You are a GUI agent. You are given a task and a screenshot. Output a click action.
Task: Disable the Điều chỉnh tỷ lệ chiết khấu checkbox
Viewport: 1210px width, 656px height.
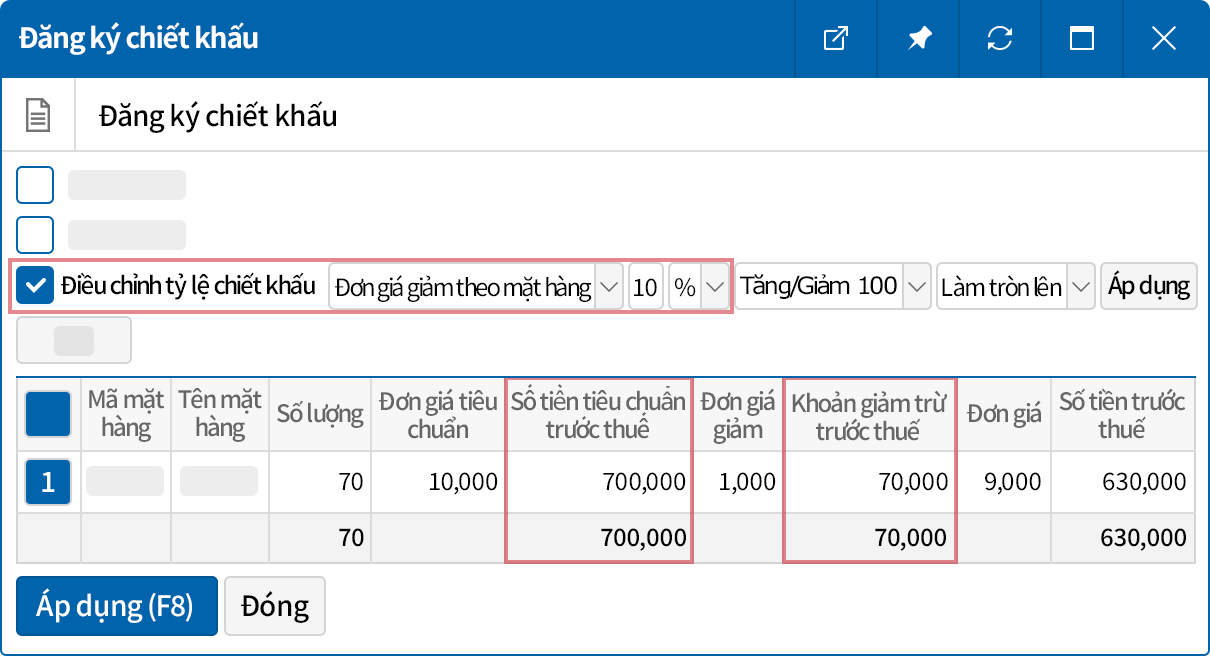(35, 285)
